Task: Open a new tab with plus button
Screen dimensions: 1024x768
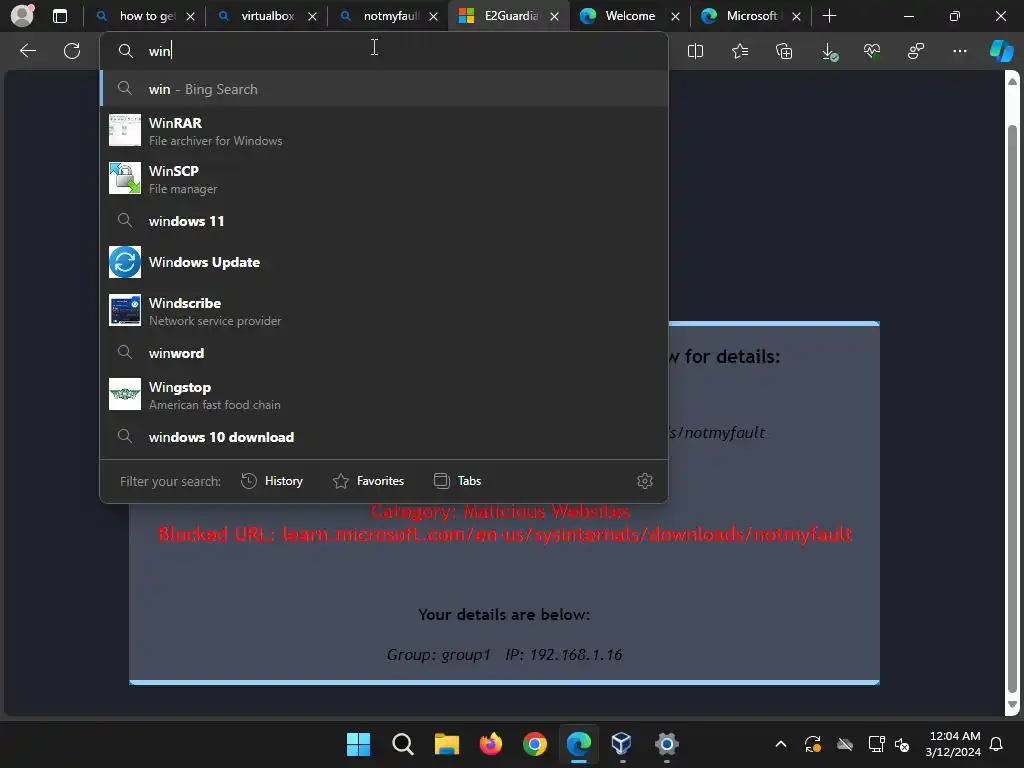Action: tap(829, 16)
